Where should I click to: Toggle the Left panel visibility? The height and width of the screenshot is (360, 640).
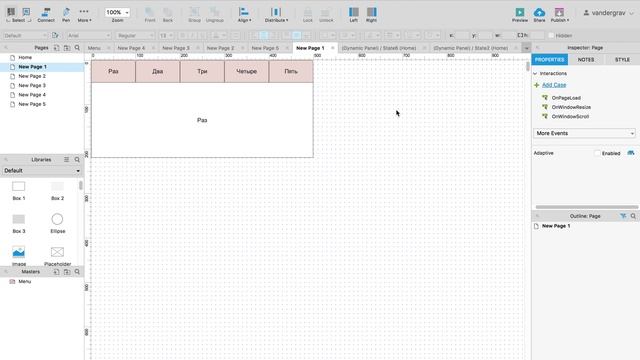coord(353,15)
